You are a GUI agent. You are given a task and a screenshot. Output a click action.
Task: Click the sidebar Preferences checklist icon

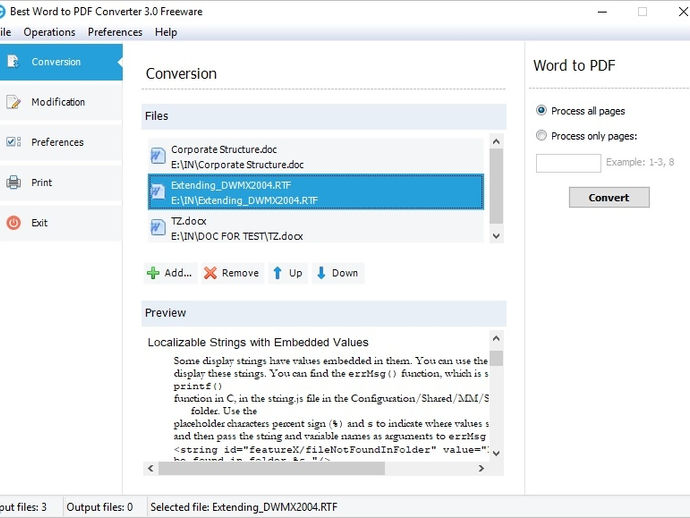click(x=13, y=142)
